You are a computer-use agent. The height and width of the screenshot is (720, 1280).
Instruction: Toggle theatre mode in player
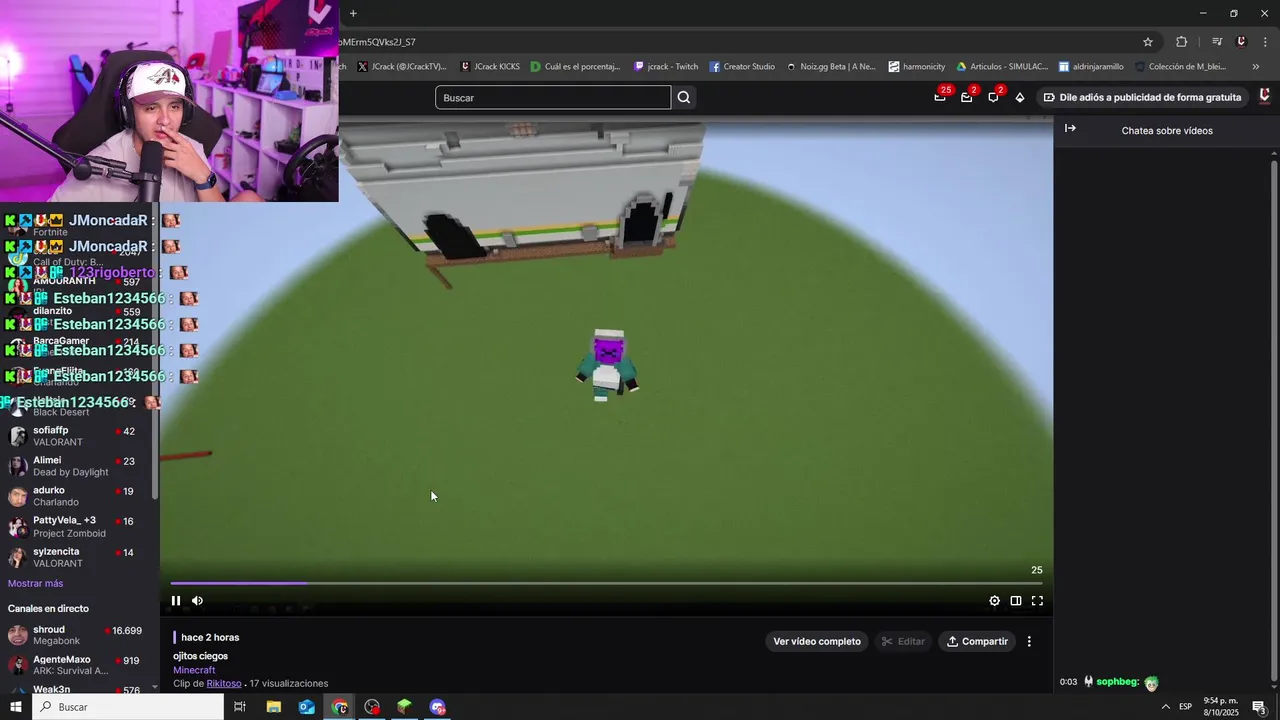[x=1016, y=601]
